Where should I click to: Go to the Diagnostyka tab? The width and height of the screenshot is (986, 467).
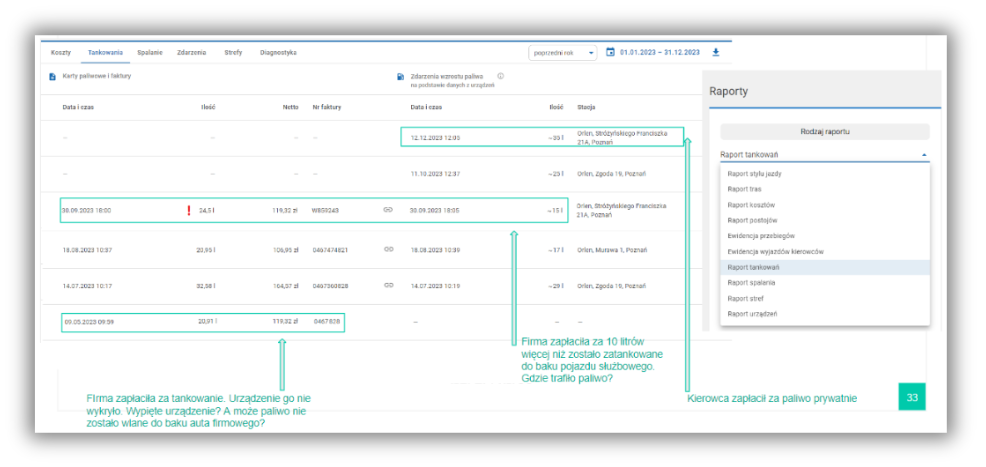278,52
